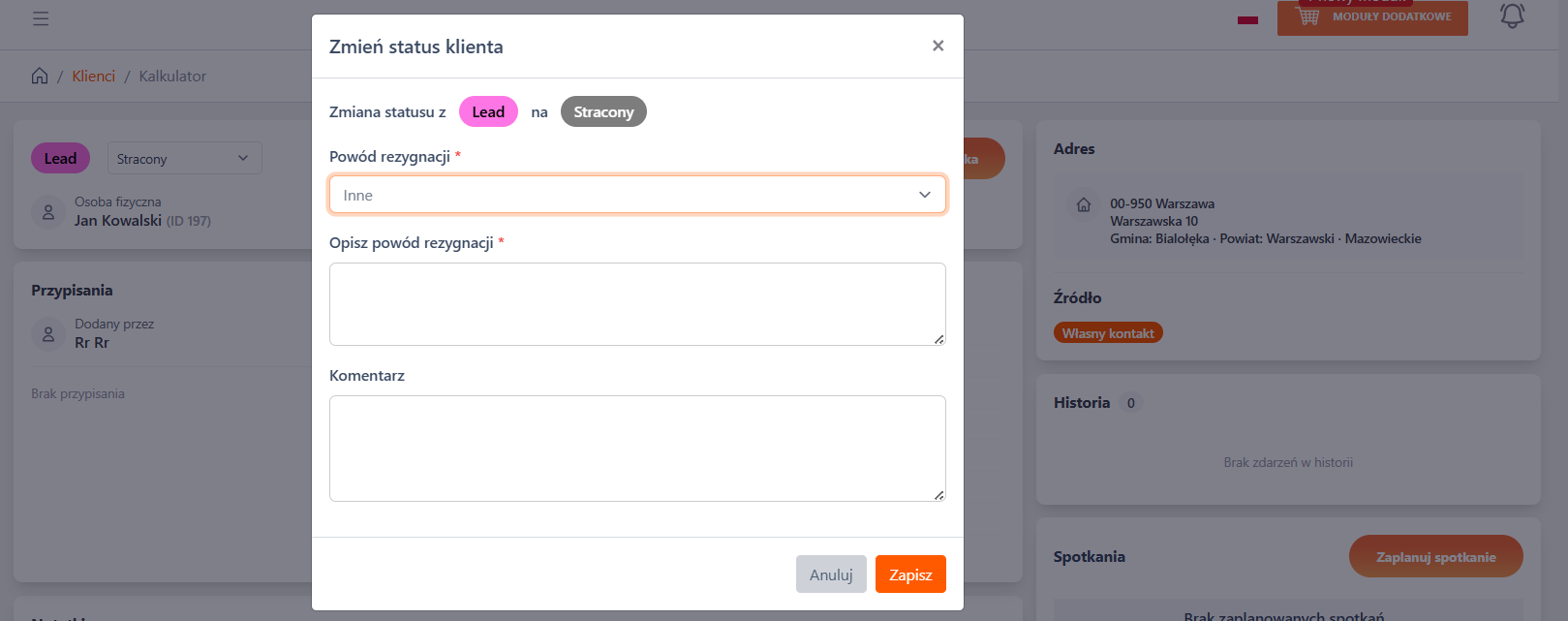Click Anuluj to cancel
This screenshot has height=621, width=1568.
pos(831,574)
